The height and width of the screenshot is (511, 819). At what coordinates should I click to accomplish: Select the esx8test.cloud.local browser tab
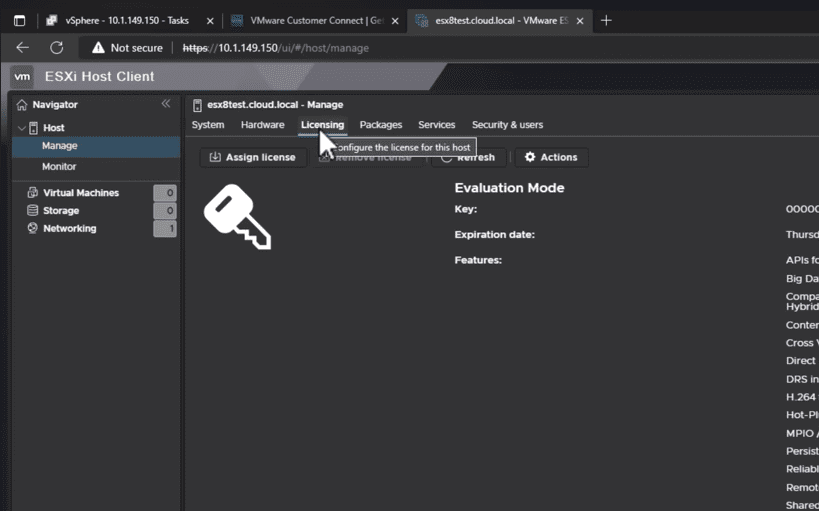[499, 20]
